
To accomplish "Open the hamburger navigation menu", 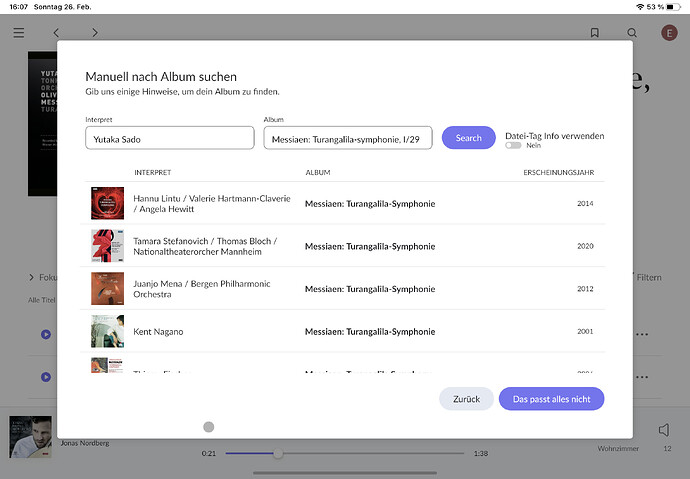I will tap(18, 33).
